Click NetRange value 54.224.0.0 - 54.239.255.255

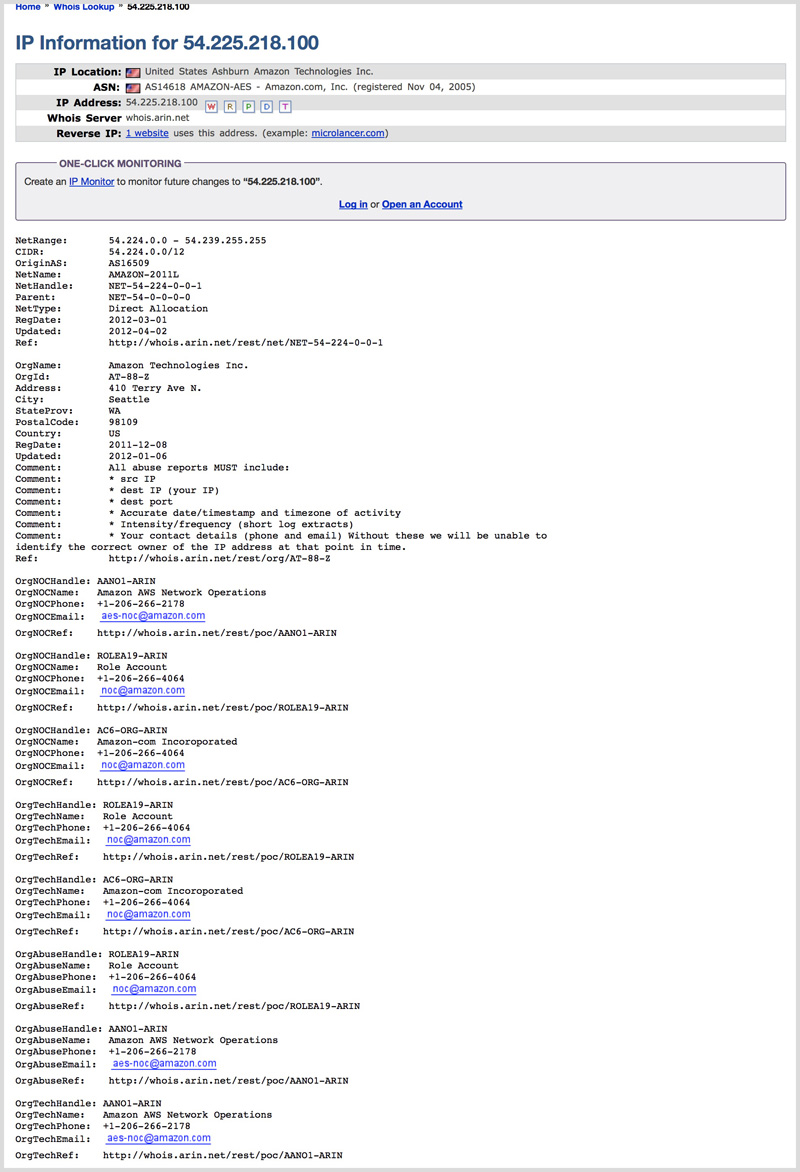(x=188, y=241)
